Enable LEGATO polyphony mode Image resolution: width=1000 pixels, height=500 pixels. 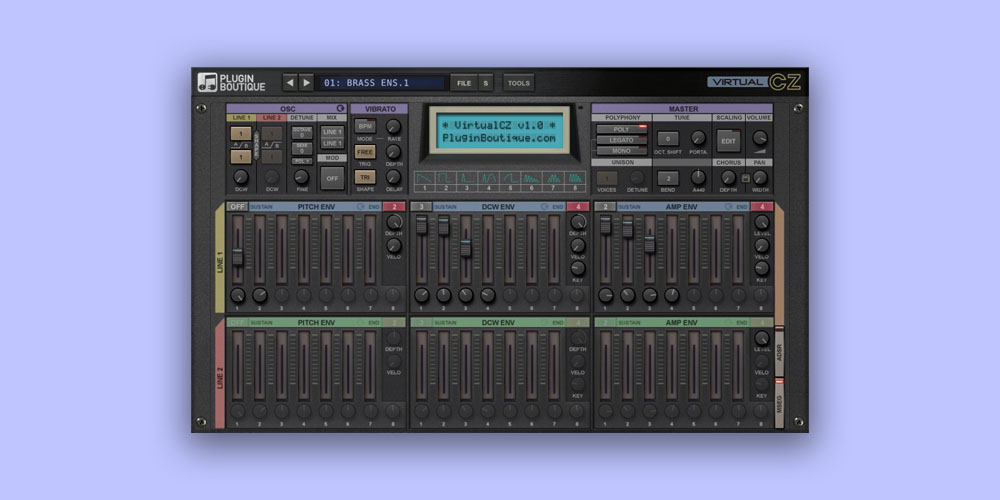click(622, 140)
